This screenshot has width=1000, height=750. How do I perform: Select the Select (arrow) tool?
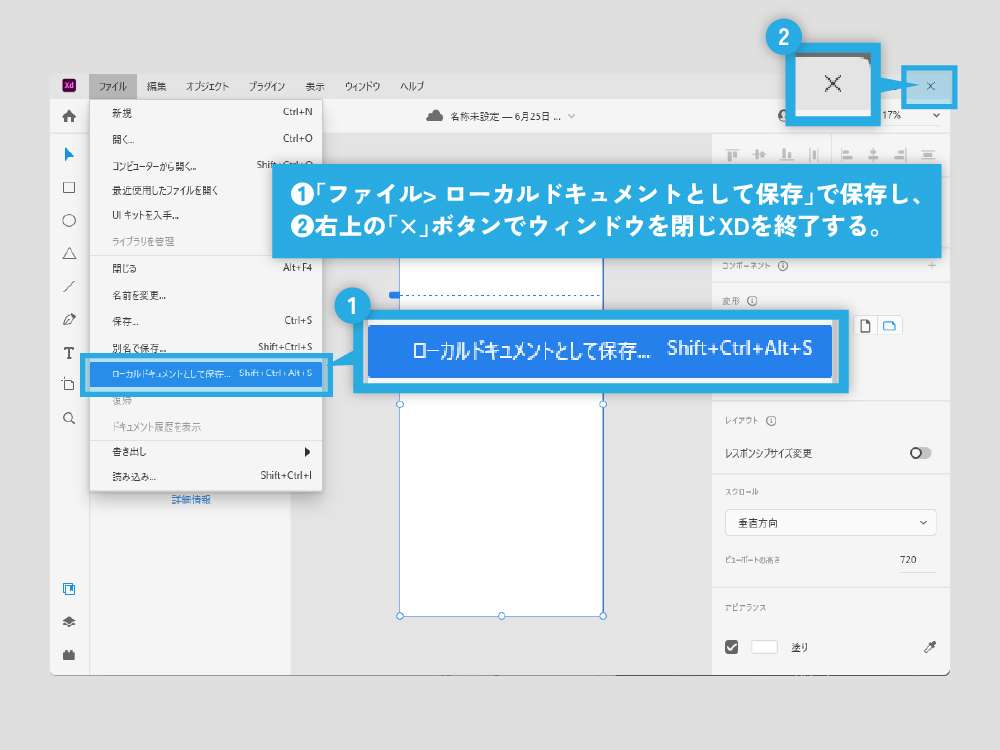click(69, 154)
